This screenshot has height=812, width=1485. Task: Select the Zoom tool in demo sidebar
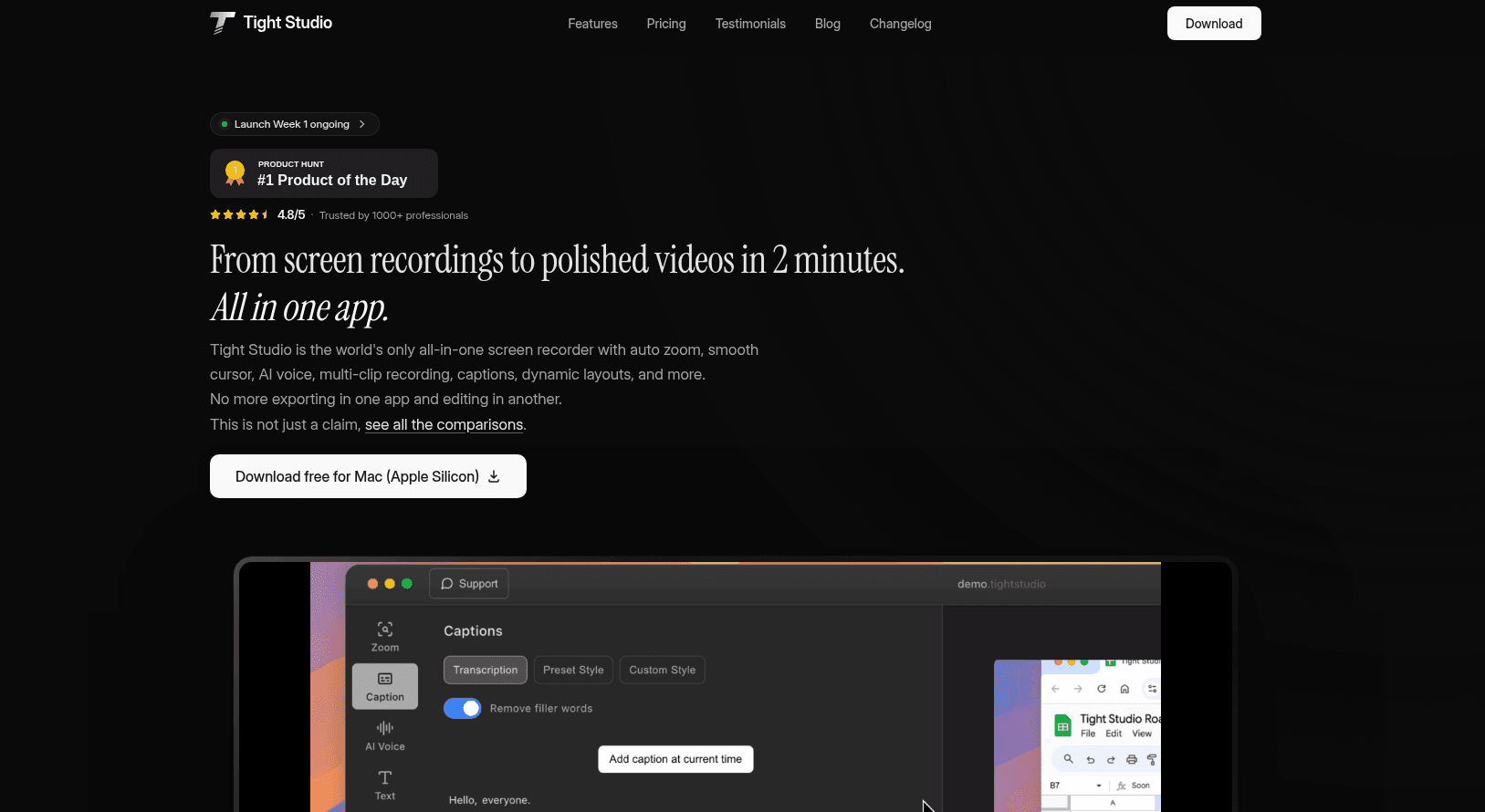pos(385,637)
